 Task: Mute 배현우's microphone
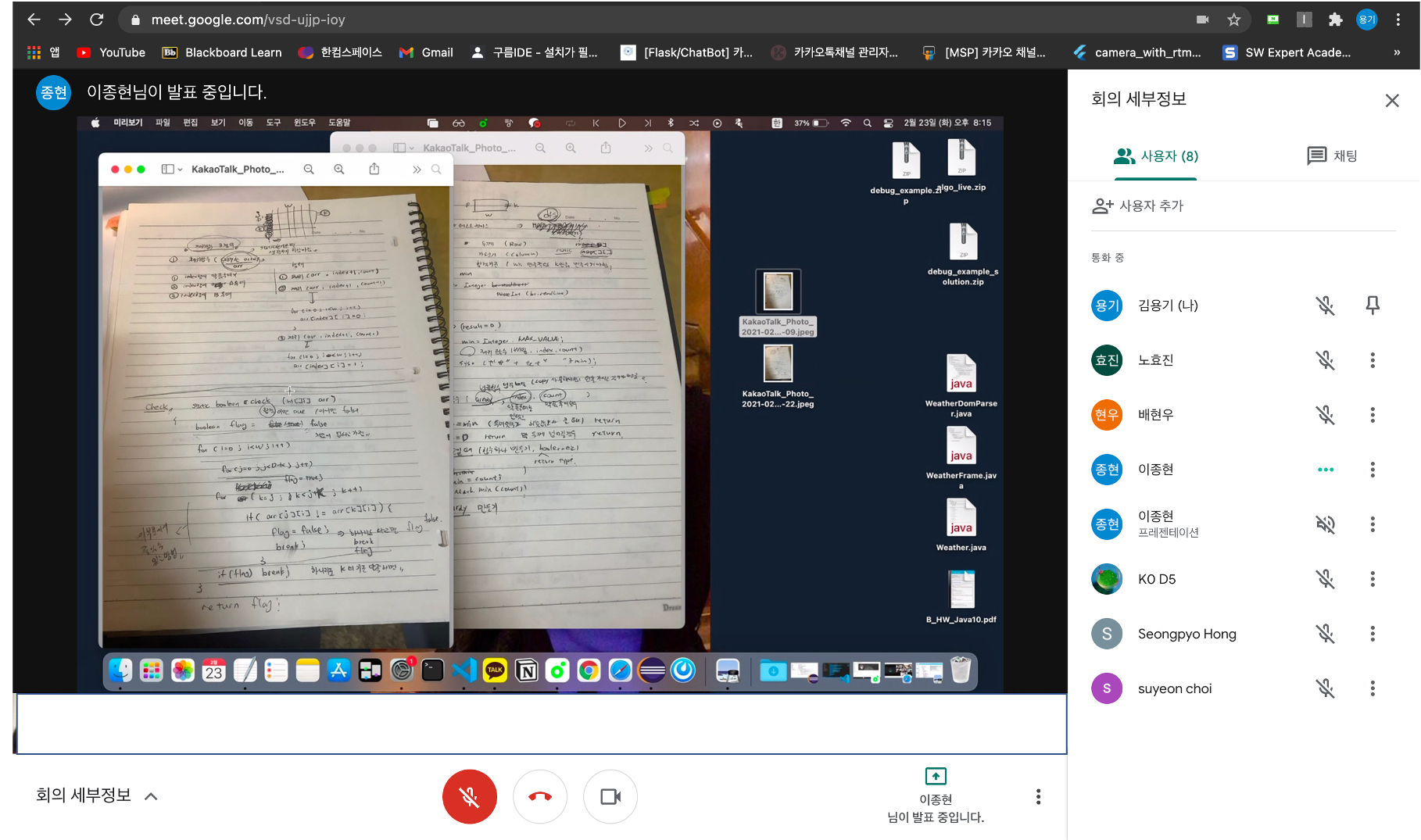[x=1326, y=415]
